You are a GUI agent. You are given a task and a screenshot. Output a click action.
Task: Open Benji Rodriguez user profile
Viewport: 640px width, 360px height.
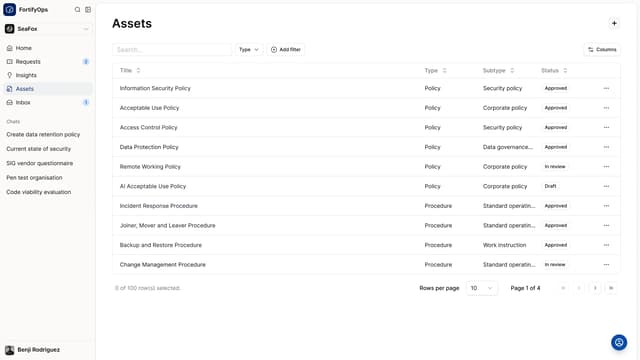tap(33, 350)
